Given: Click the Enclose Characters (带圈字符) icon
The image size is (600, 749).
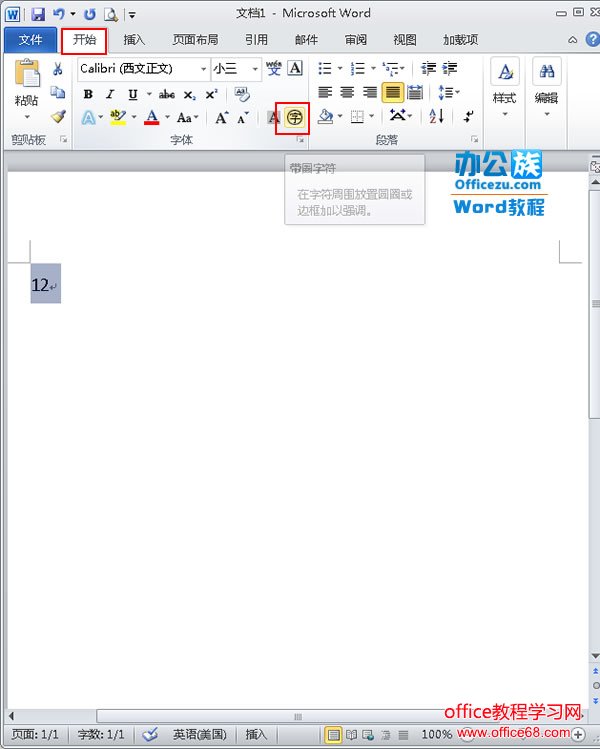Looking at the screenshot, I should 294,117.
